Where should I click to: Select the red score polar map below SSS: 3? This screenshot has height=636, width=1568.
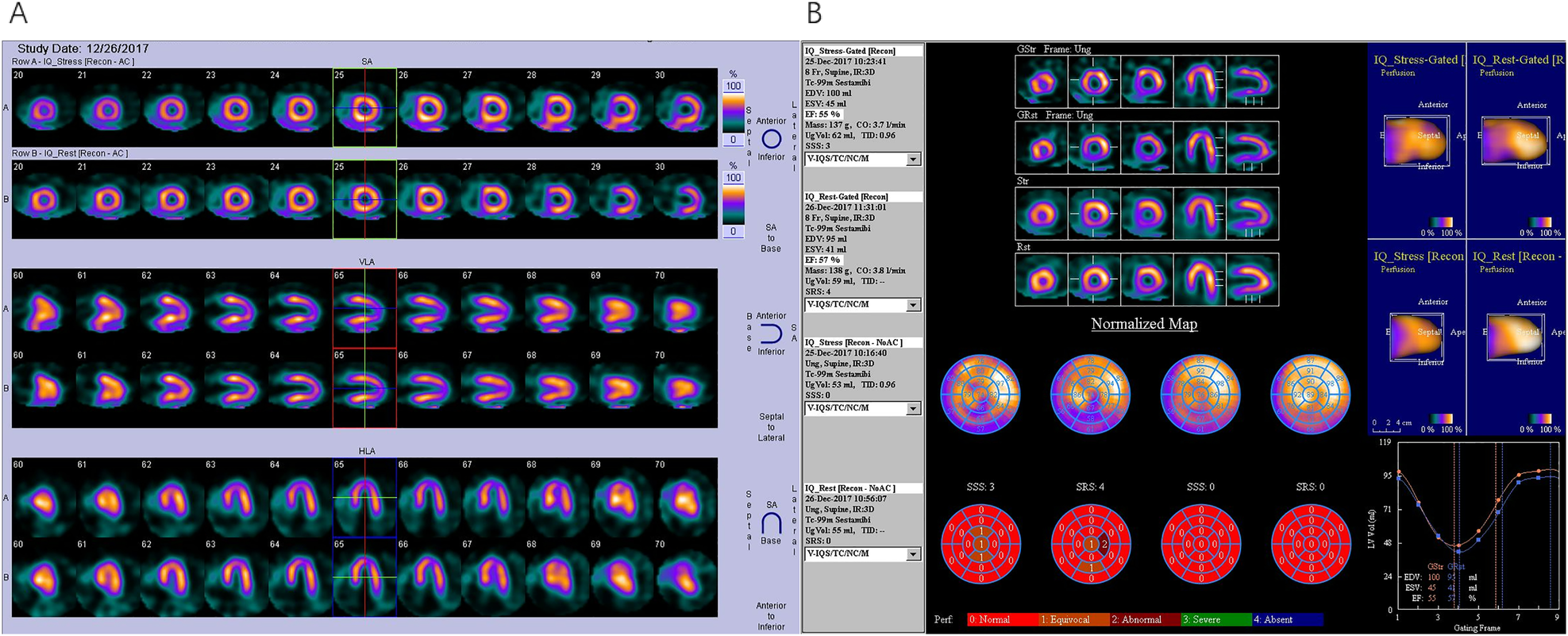tap(980, 544)
